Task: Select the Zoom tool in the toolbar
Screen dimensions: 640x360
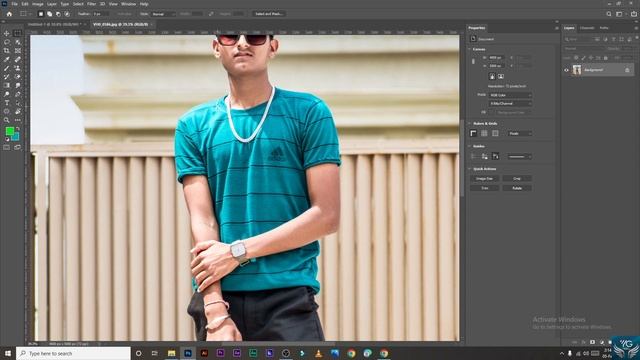Action: [7, 120]
